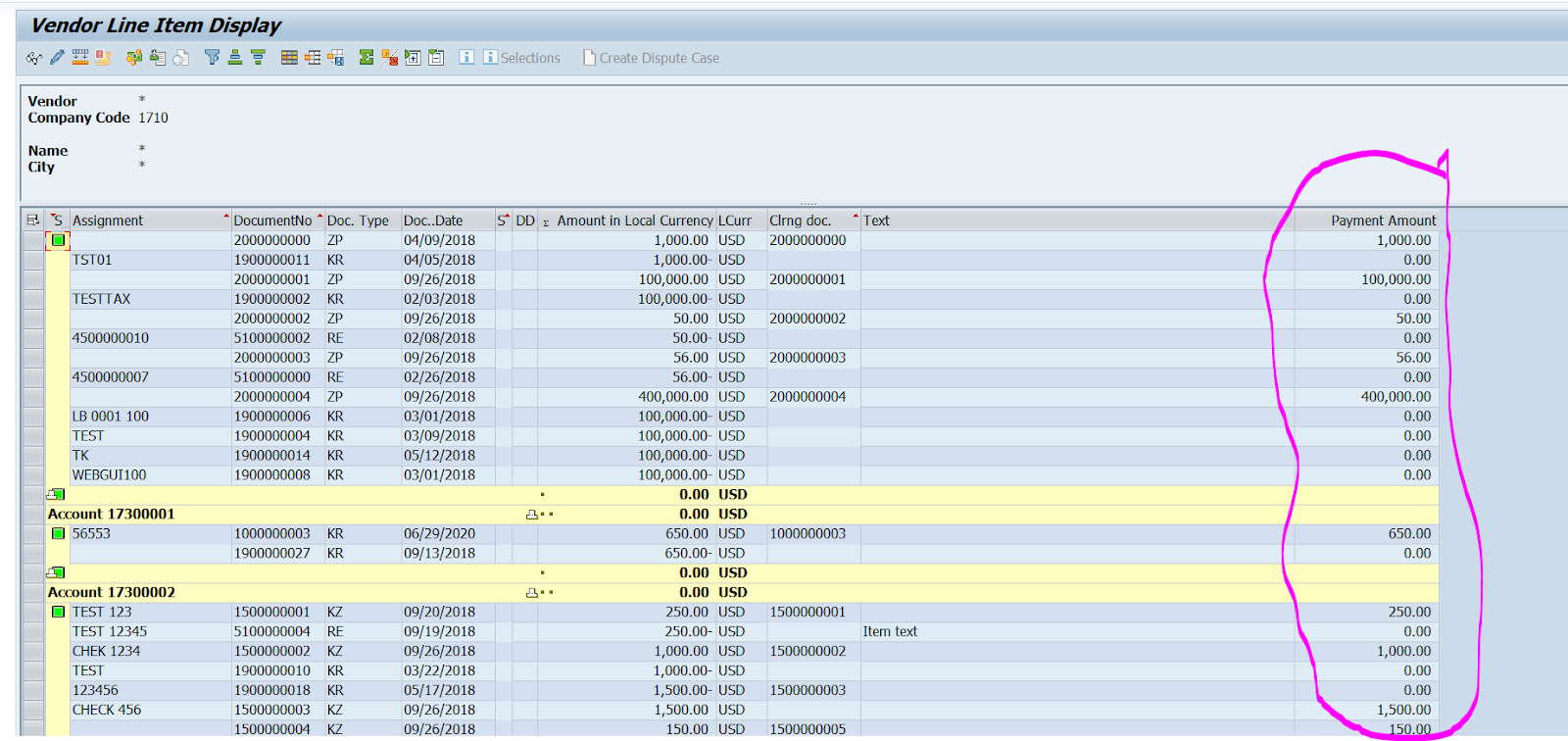Click document number 1000000003
This screenshot has height=741, width=1568.
coord(271,533)
